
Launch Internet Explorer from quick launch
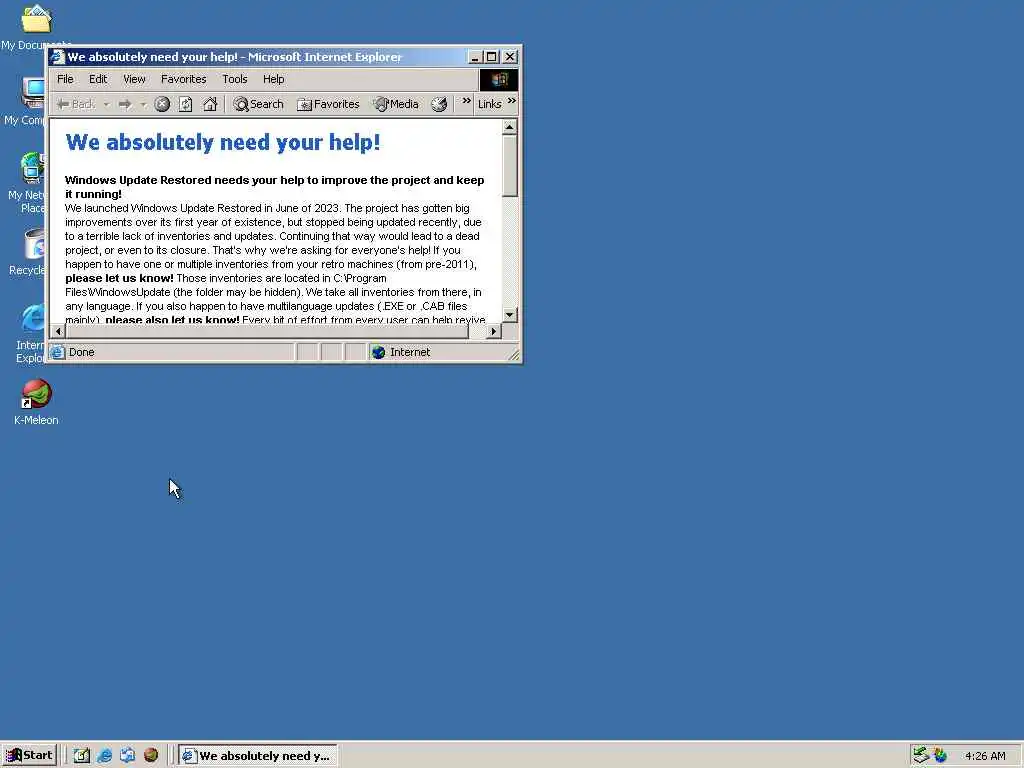[x=104, y=756]
